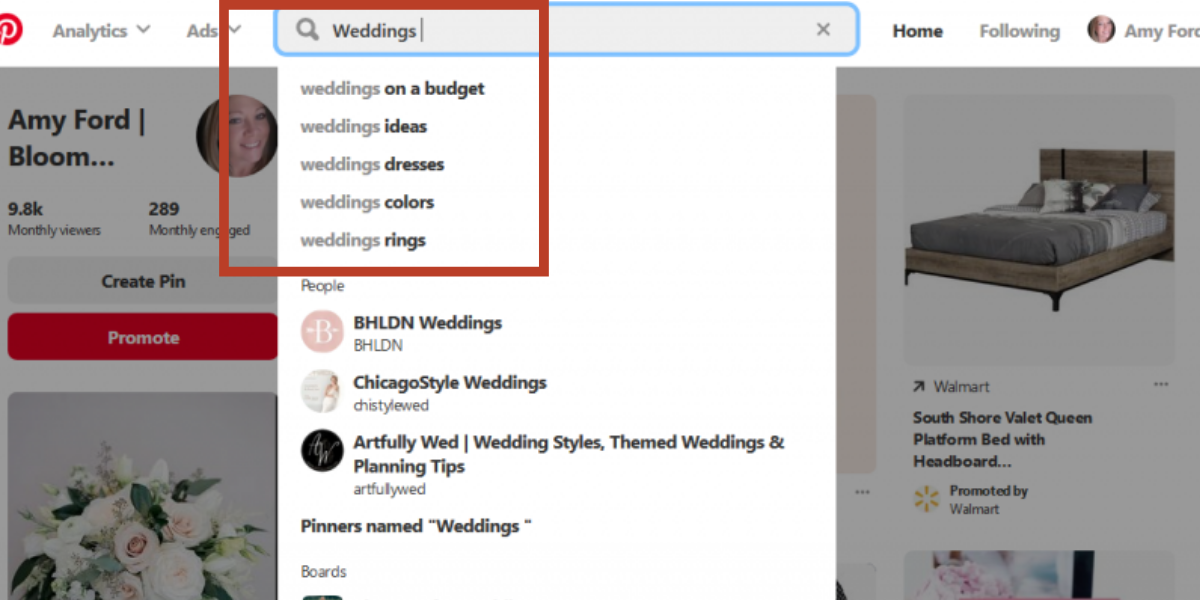This screenshot has height=600, width=1200.
Task: Click the Pinterest logo icon
Action: coord(8,30)
